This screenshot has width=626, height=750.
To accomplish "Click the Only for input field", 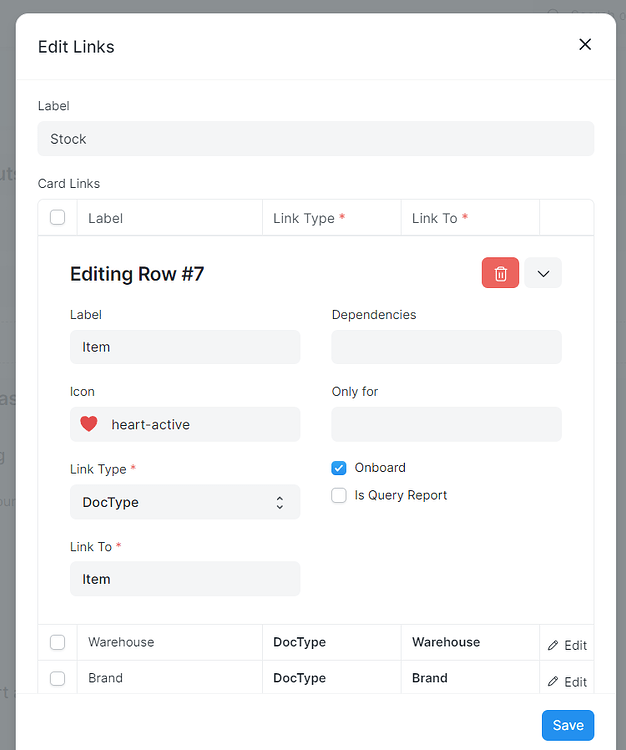I will 446,424.
